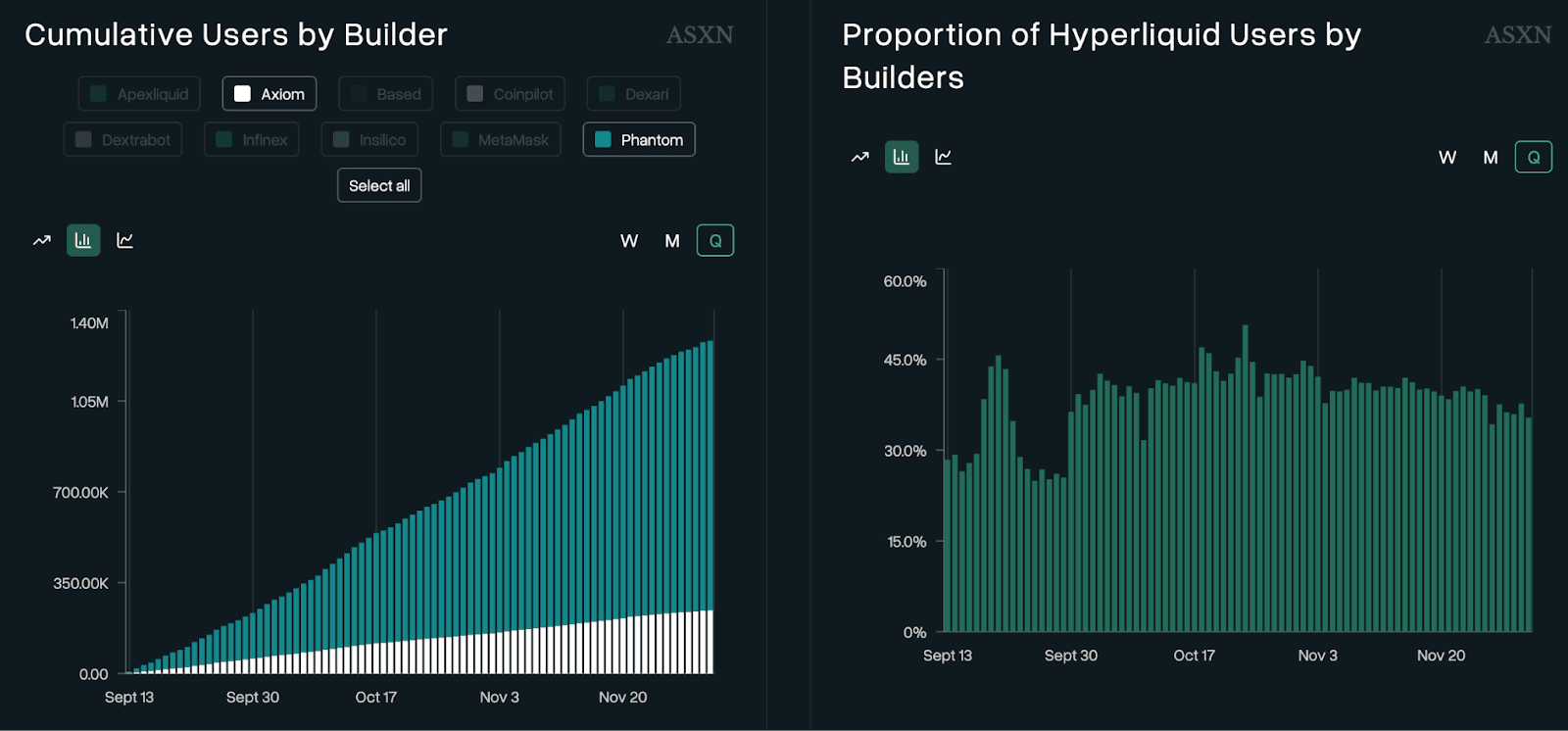The width and height of the screenshot is (1568, 731).
Task: Select bar chart icon in Cumulative Users chart
Action: coord(83,240)
